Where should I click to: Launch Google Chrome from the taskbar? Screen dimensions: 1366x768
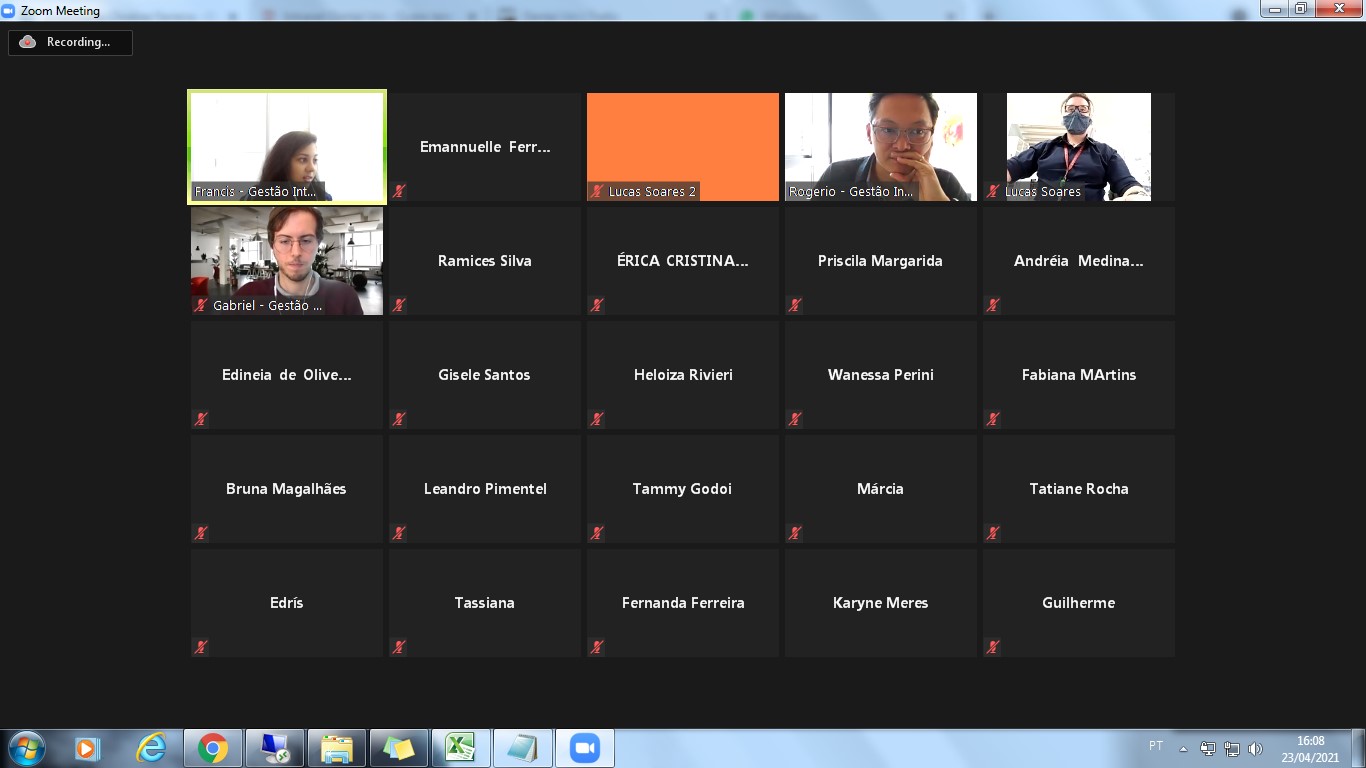tap(212, 748)
